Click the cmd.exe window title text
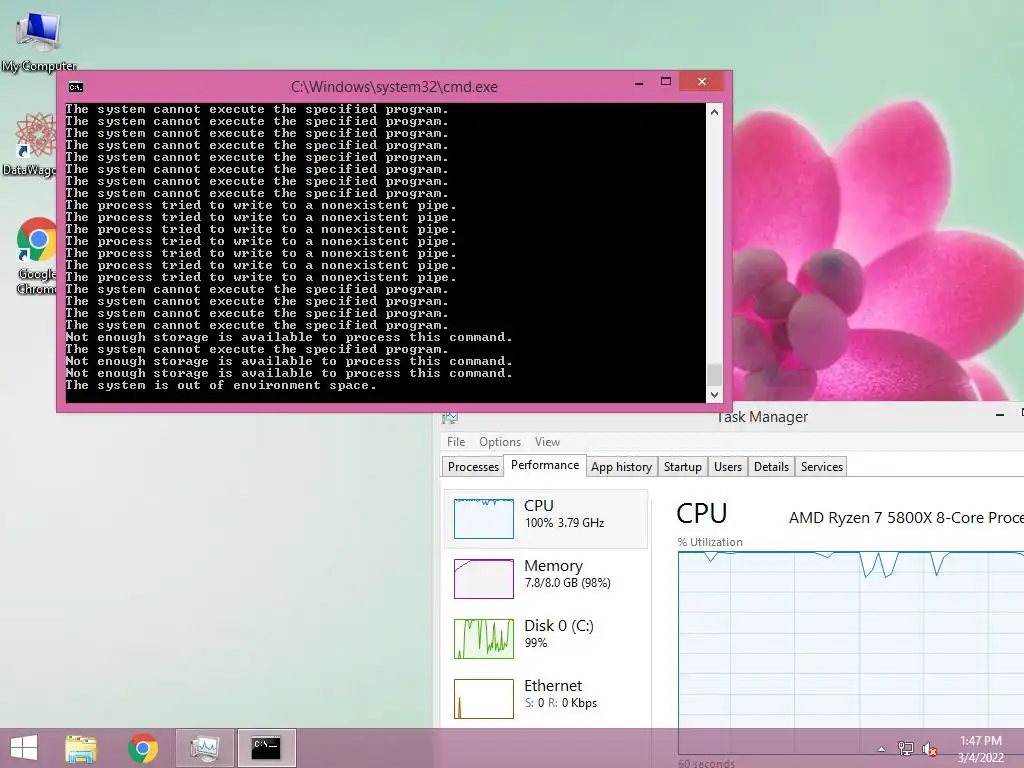1024x768 pixels. (394, 87)
